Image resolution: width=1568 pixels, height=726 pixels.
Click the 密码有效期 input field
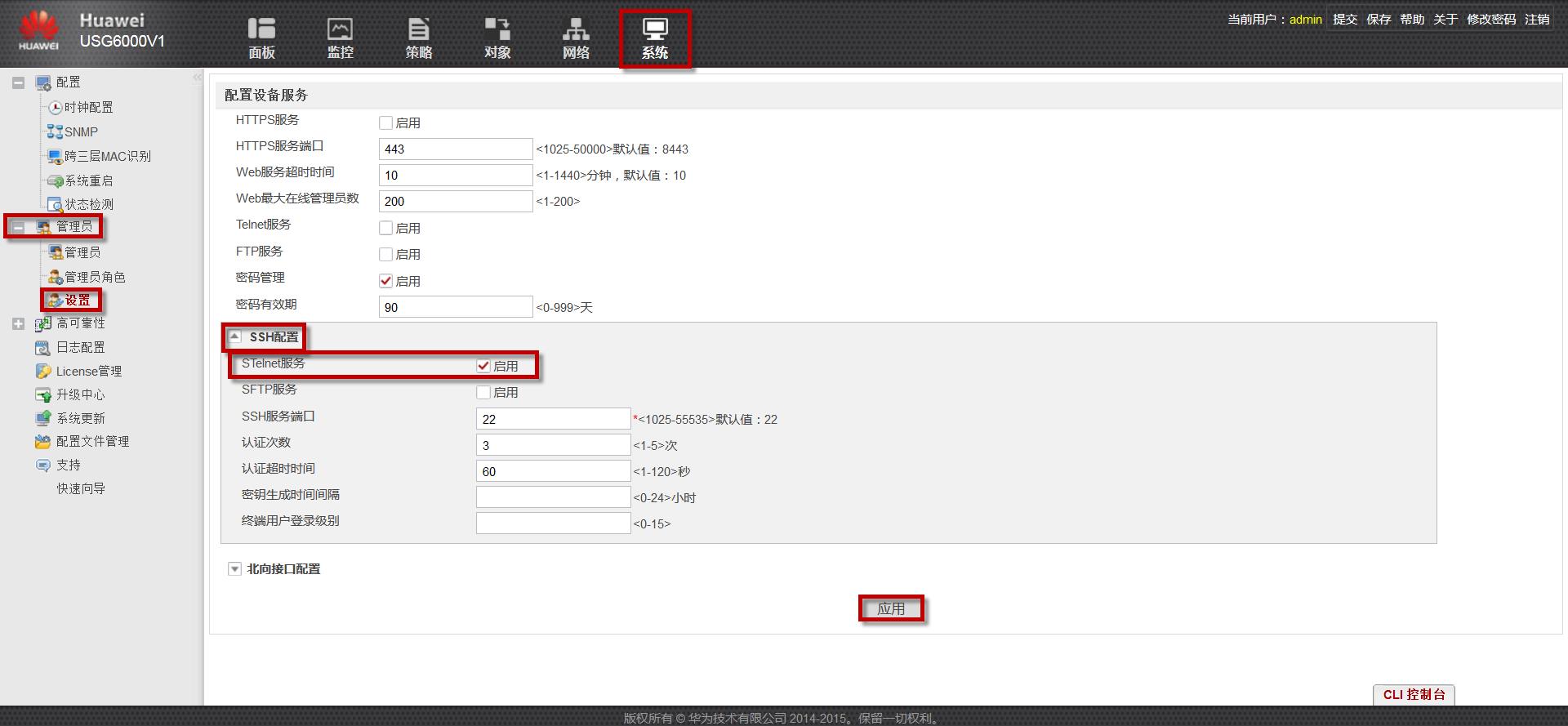(456, 307)
